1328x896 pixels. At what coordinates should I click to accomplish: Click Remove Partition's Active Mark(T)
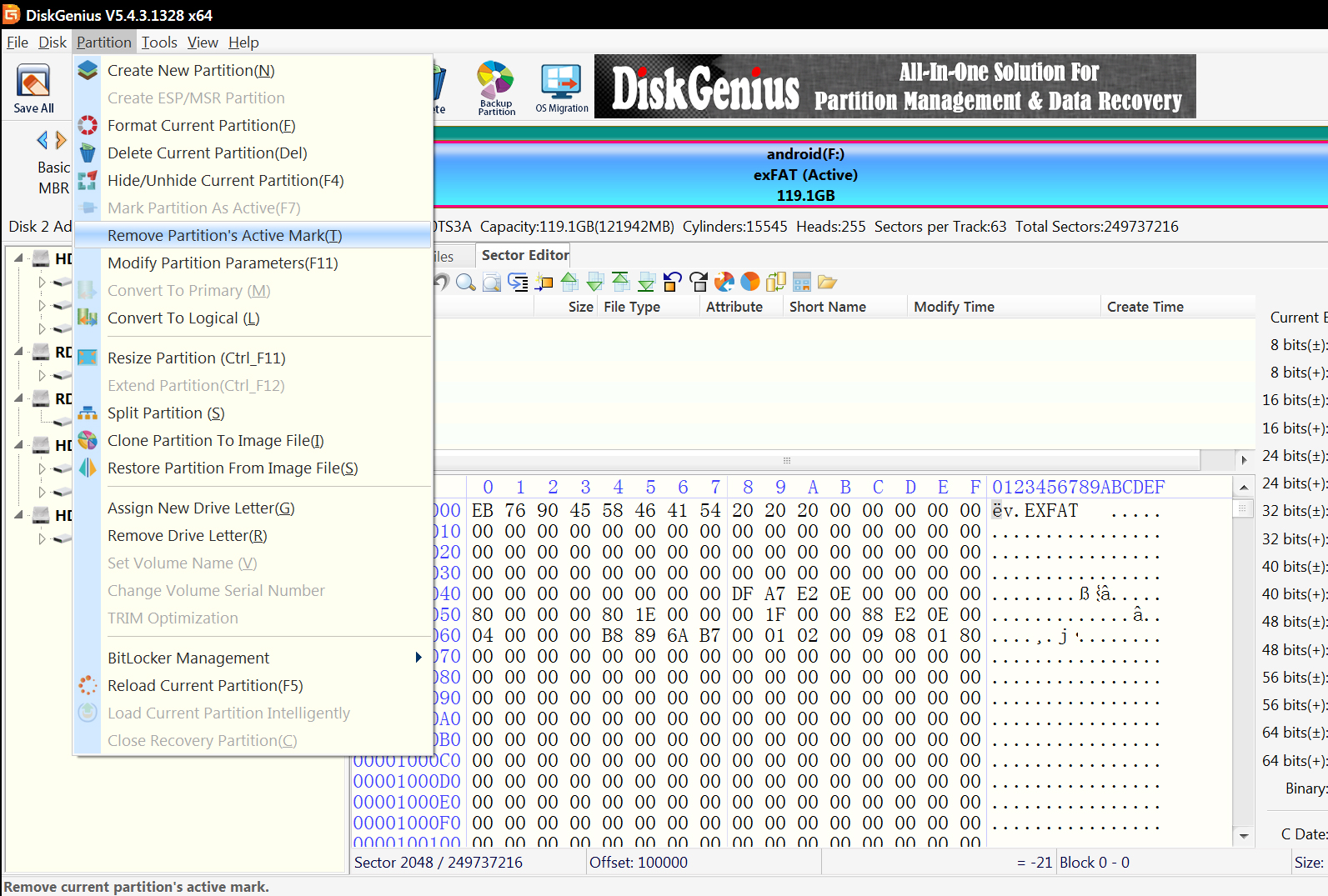pyautogui.click(x=253, y=236)
